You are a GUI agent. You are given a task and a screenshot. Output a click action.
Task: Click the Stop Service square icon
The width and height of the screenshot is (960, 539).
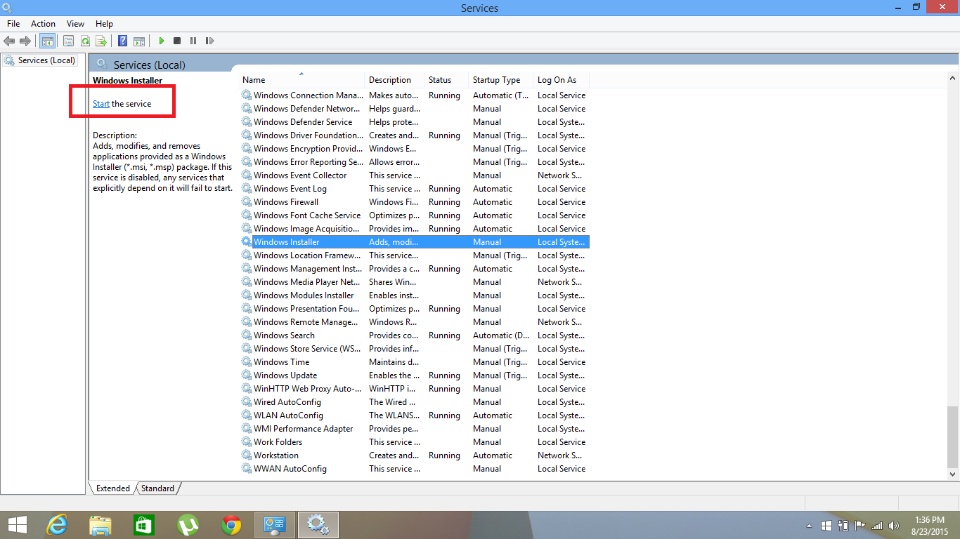pyautogui.click(x=177, y=40)
